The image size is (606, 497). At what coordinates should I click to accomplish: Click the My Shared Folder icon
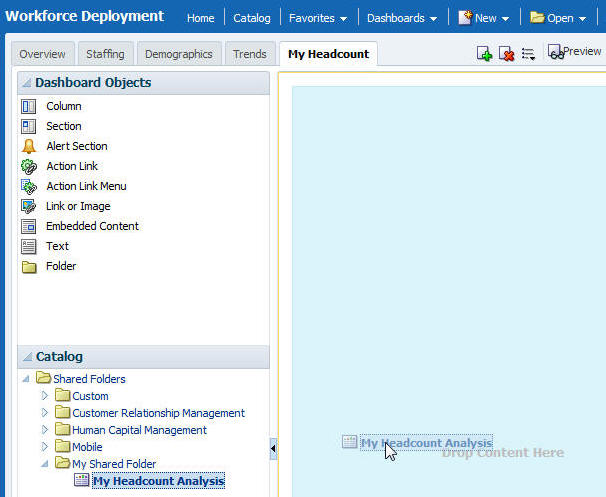tap(62, 463)
